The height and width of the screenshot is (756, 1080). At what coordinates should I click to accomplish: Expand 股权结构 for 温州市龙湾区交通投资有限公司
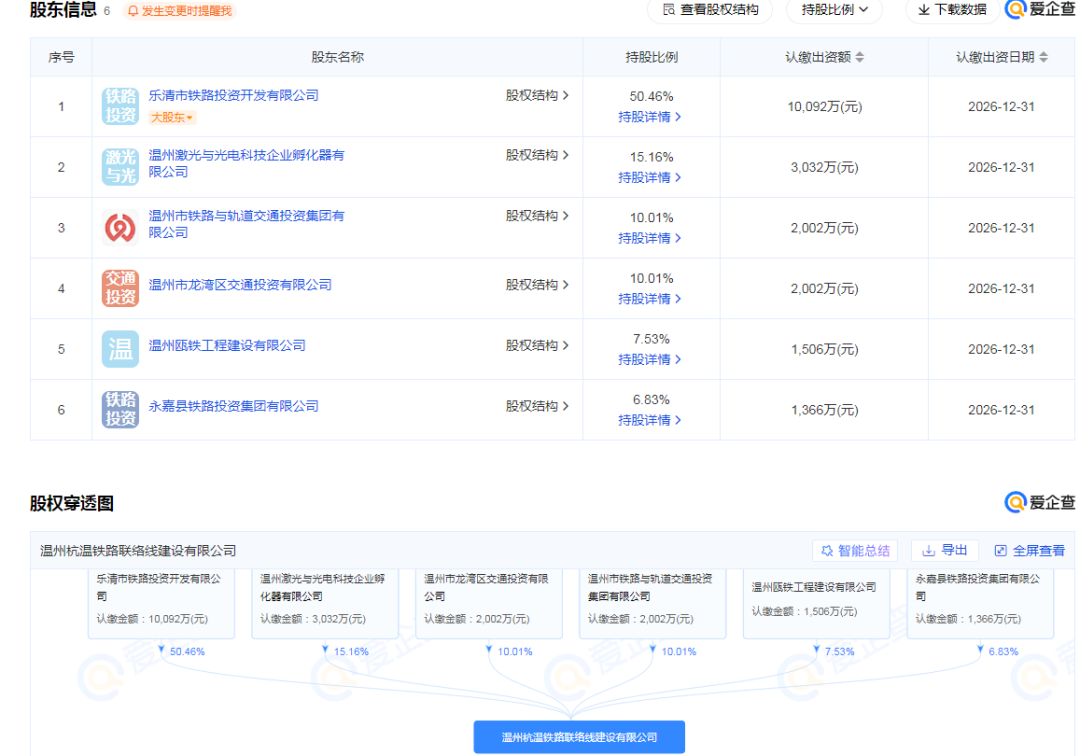click(x=537, y=284)
